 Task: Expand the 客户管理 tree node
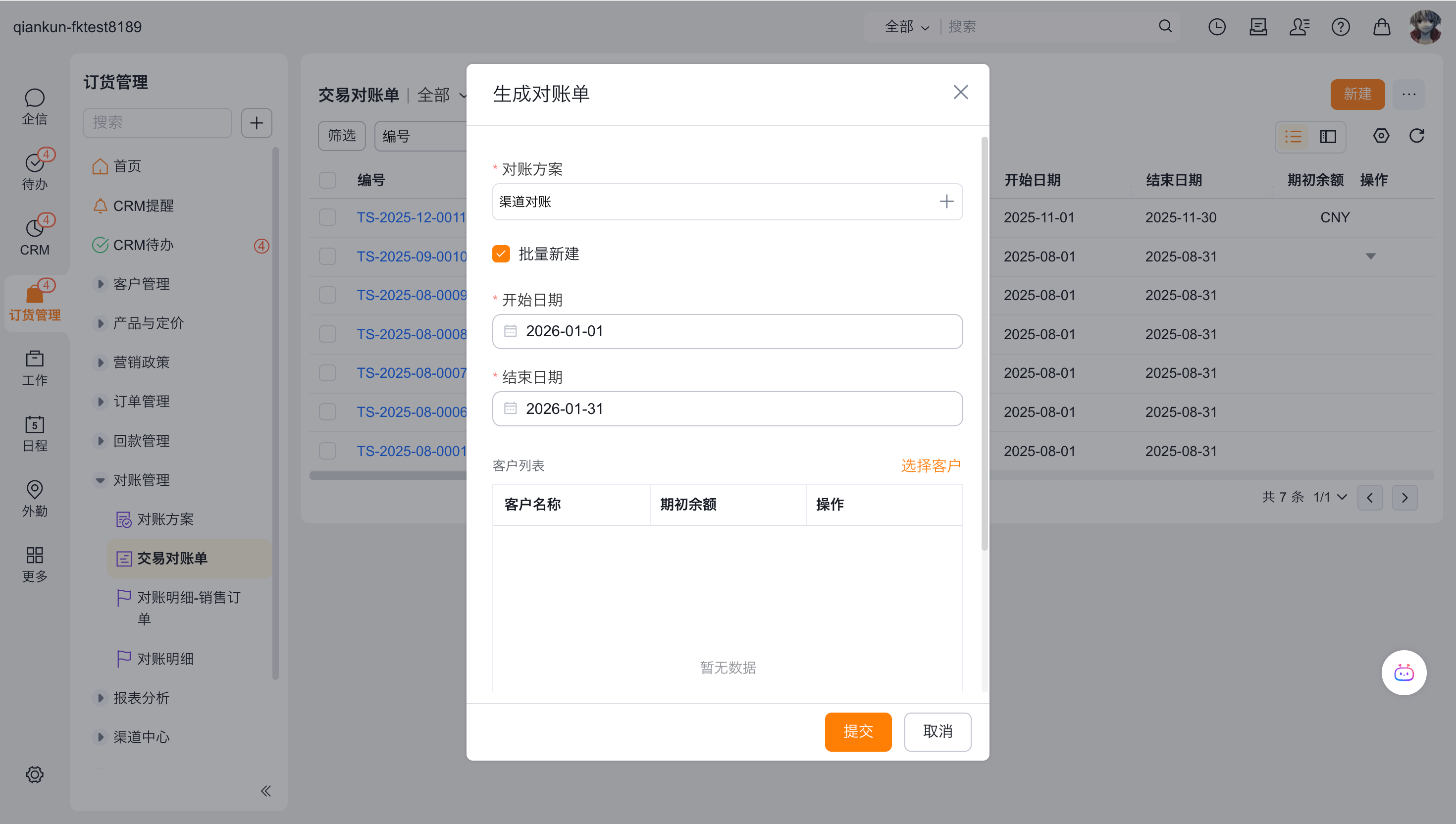pos(100,284)
